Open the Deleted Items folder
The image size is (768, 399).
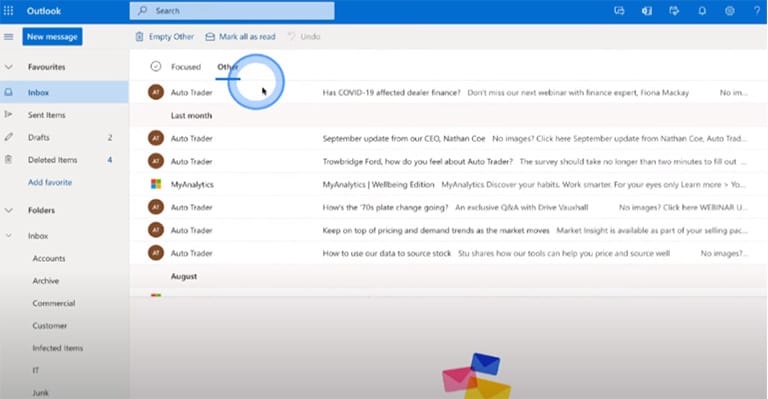pos(64,160)
